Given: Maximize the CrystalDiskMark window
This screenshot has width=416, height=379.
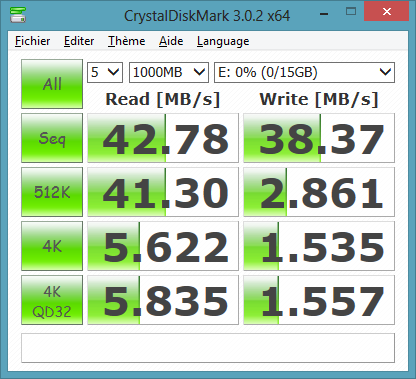Looking at the screenshot, I should (x=351, y=12).
